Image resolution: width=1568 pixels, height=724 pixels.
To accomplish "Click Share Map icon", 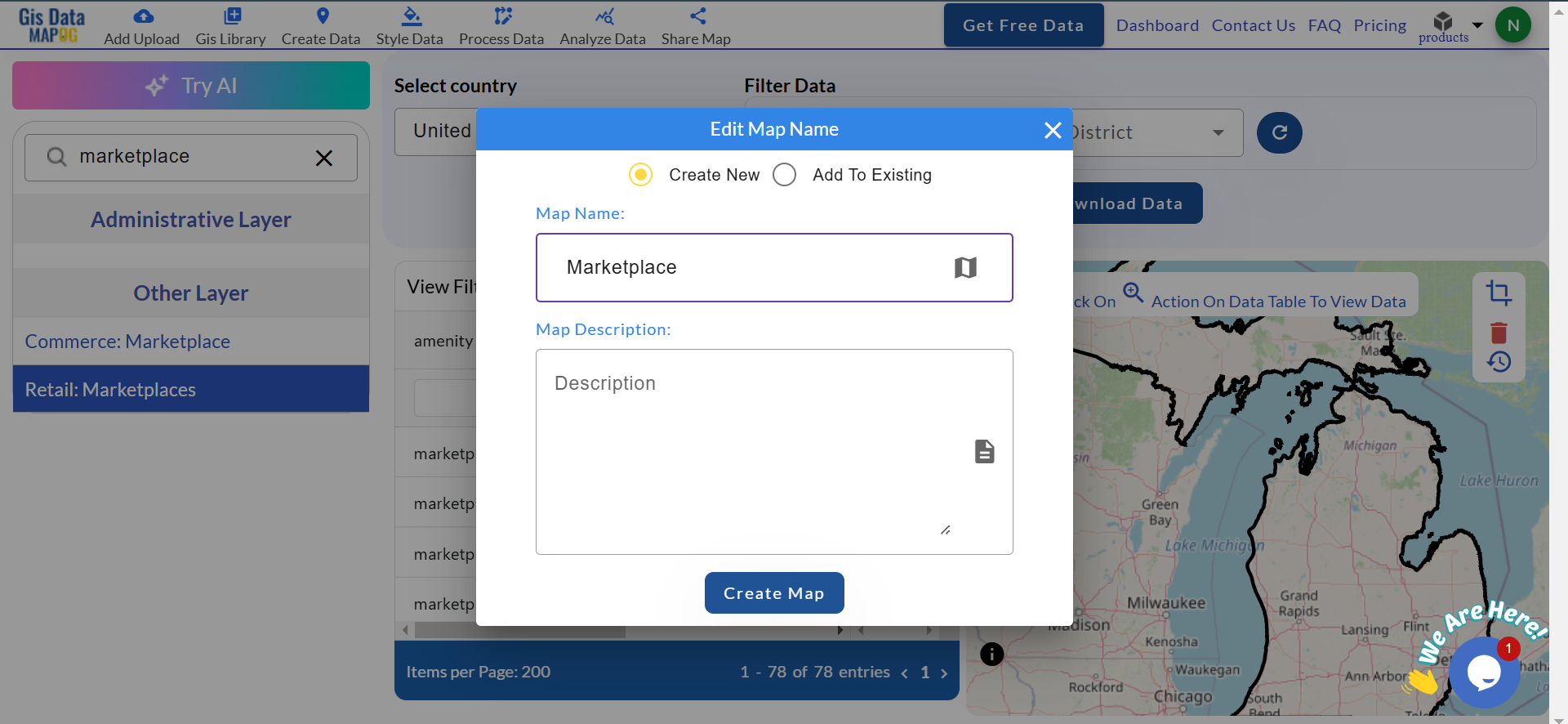I will click(x=697, y=16).
